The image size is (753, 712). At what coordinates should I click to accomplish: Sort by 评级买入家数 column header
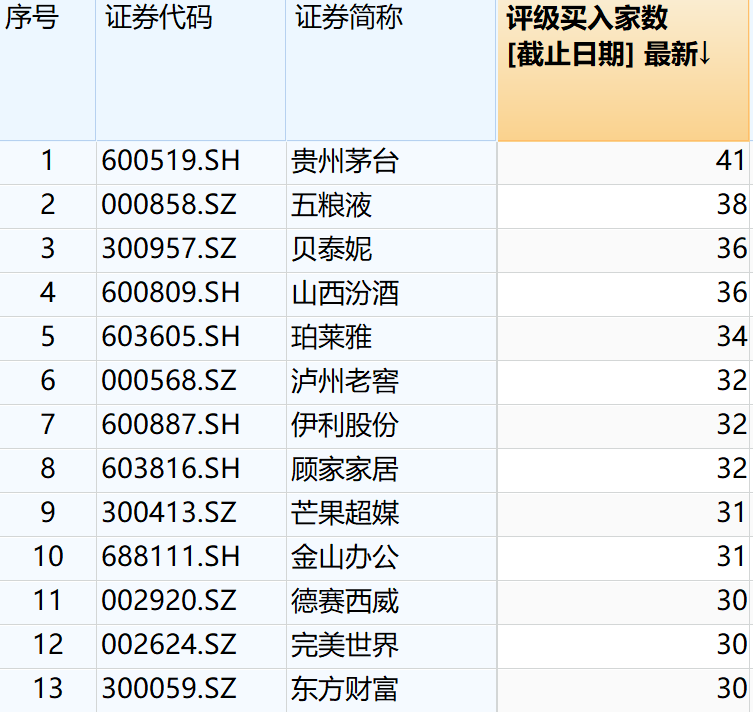[623, 70]
